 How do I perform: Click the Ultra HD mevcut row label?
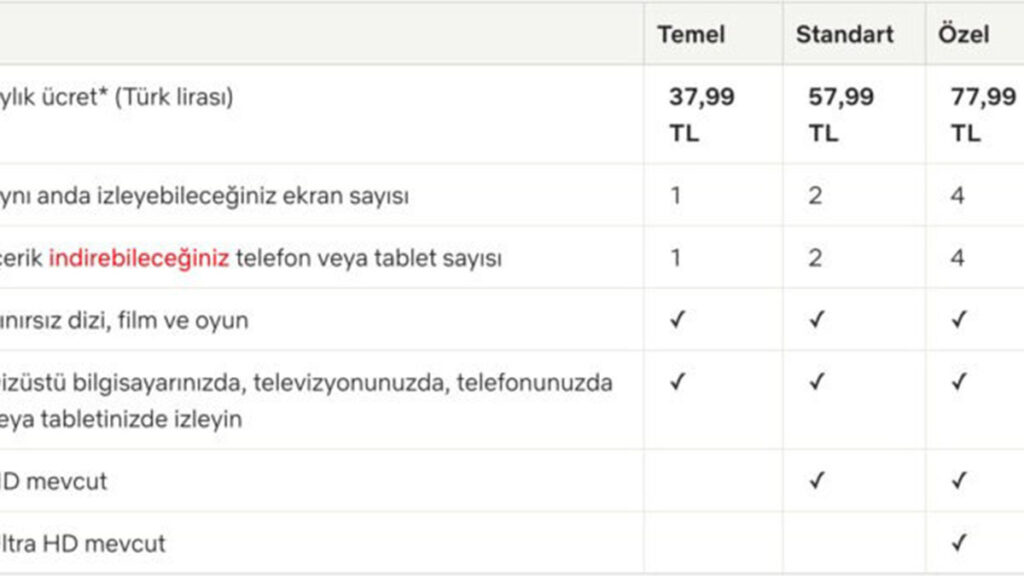(x=83, y=543)
